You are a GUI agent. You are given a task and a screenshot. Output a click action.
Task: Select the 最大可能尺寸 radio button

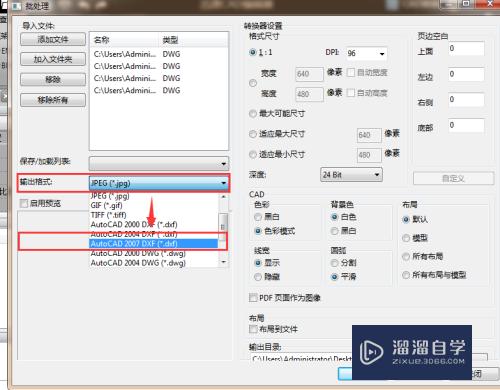(x=253, y=113)
